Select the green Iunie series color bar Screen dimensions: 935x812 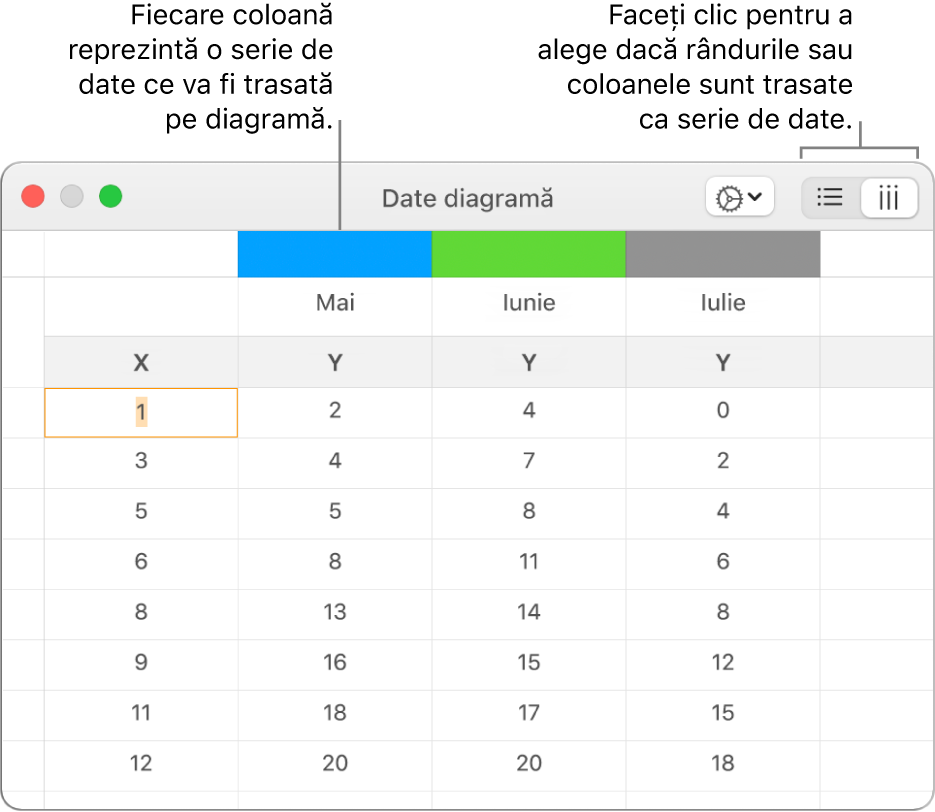click(528, 254)
